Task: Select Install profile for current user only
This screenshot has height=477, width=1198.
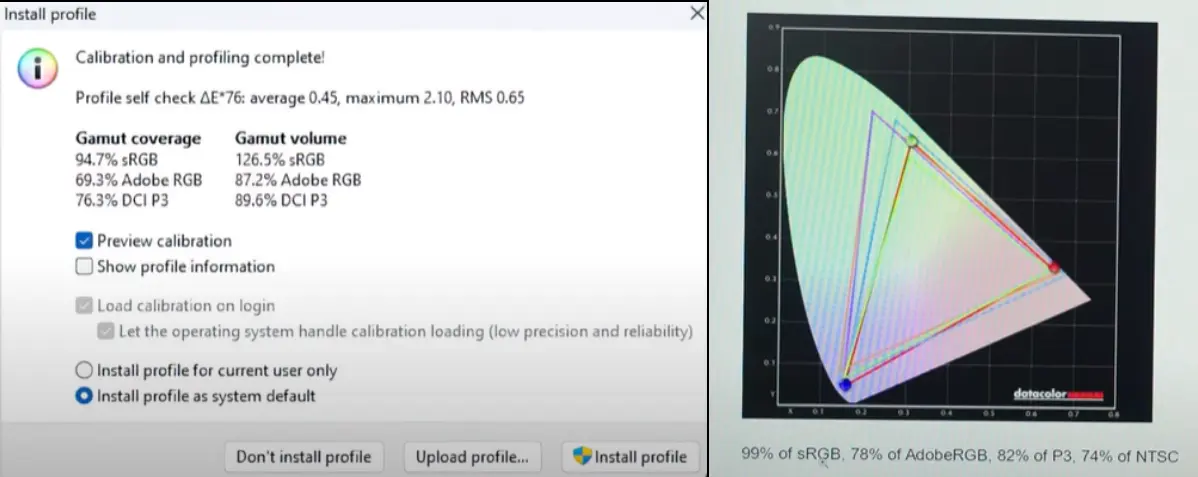Action: [x=84, y=371]
